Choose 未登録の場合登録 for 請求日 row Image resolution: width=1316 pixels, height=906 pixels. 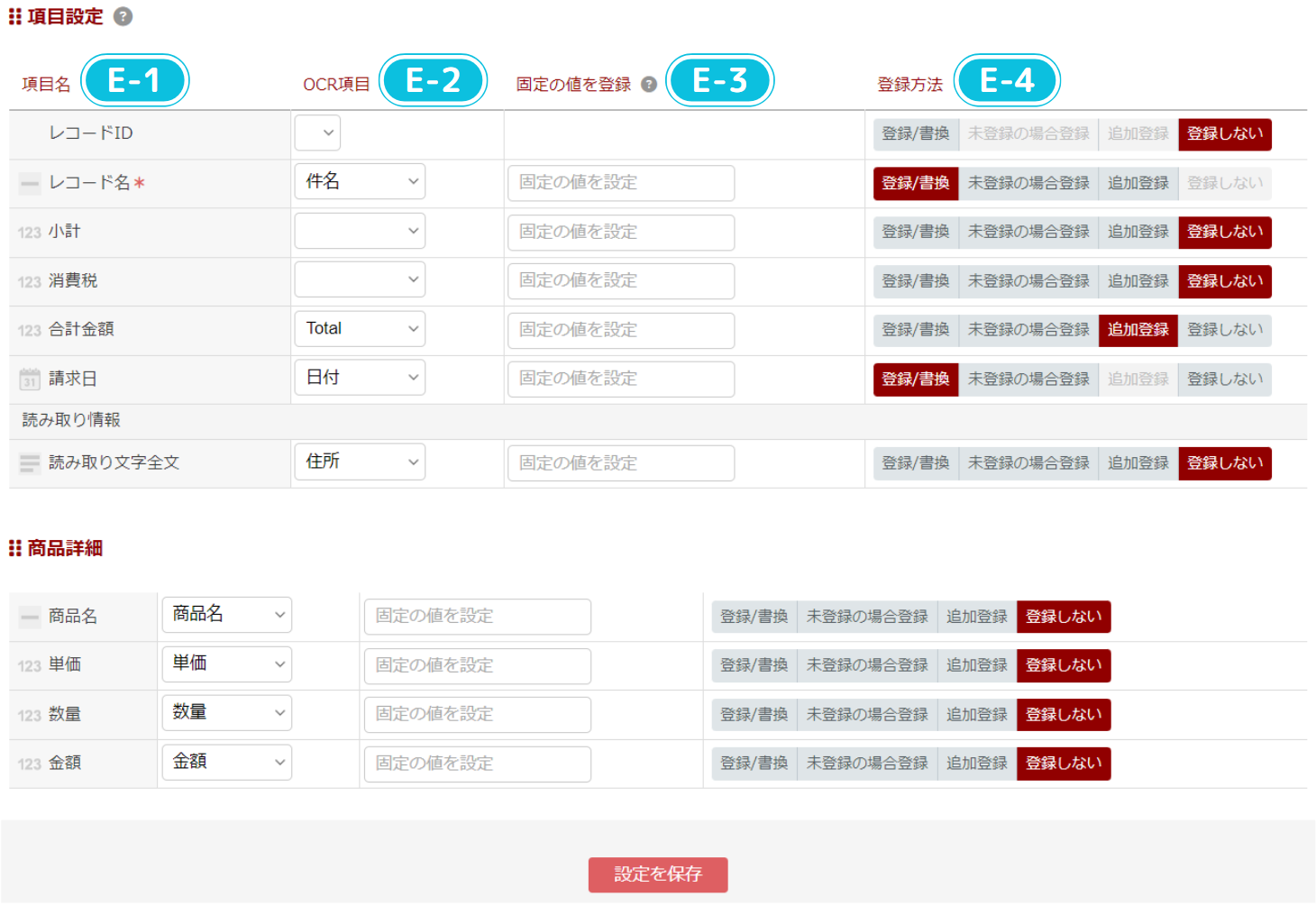pyautogui.click(x=1028, y=380)
